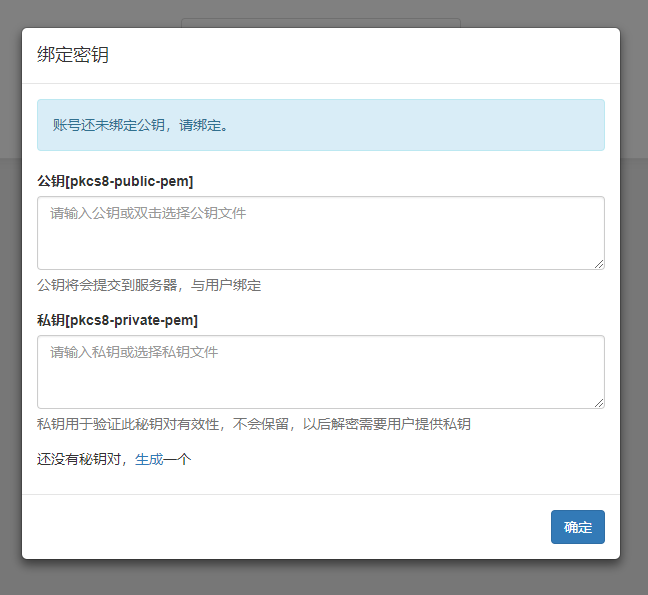Click the 私钥[pkcs8-private-pem] label
Image resolution: width=648 pixels, height=595 pixels.
(117, 320)
